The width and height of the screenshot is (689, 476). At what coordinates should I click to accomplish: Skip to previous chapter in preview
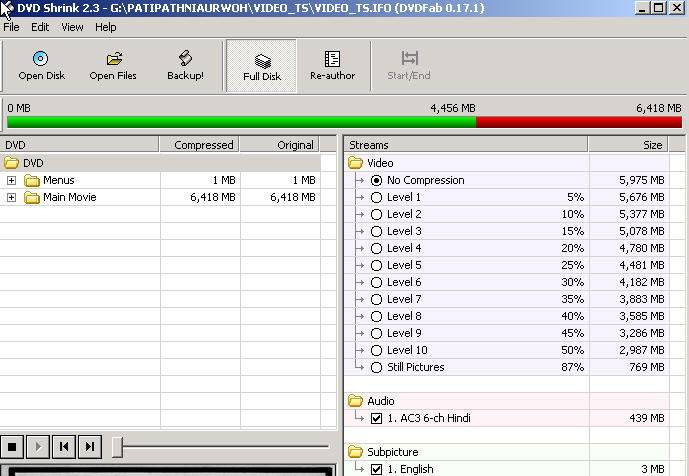[64, 447]
